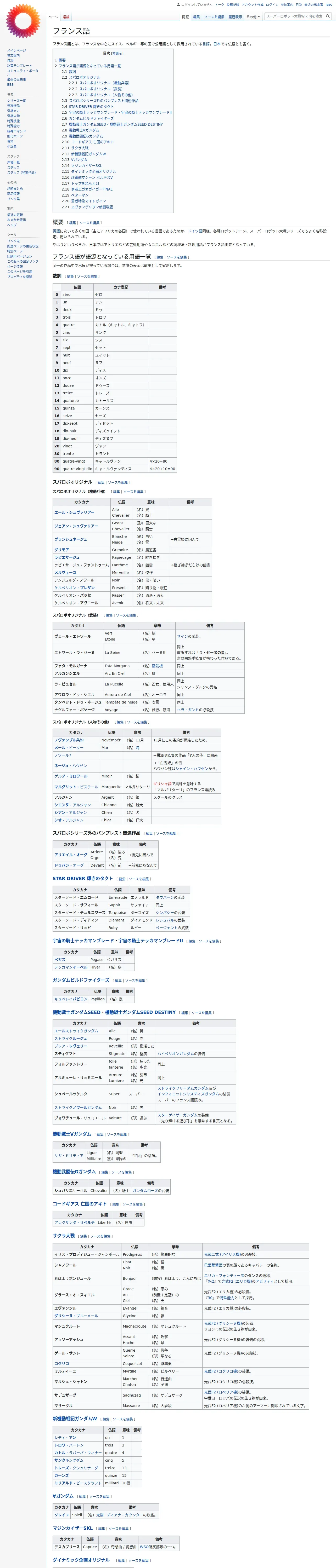The height and width of the screenshot is (1568, 336).
Task: Open the リンク元 tool link
Action: pos(13,241)
